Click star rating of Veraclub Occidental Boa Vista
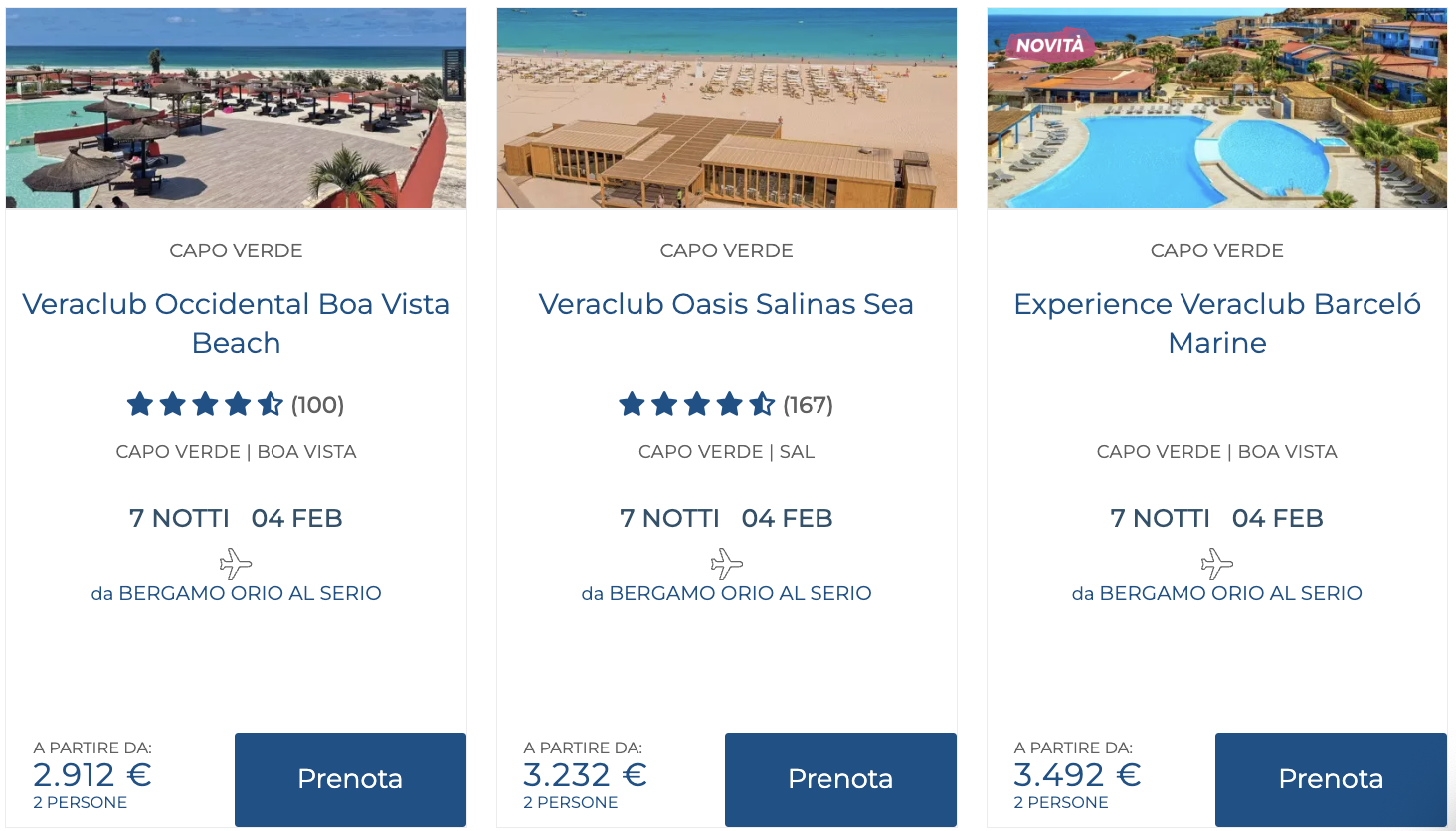The width and height of the screenshot is (1456, 831). pyautogui.click(x=205, y=404)
